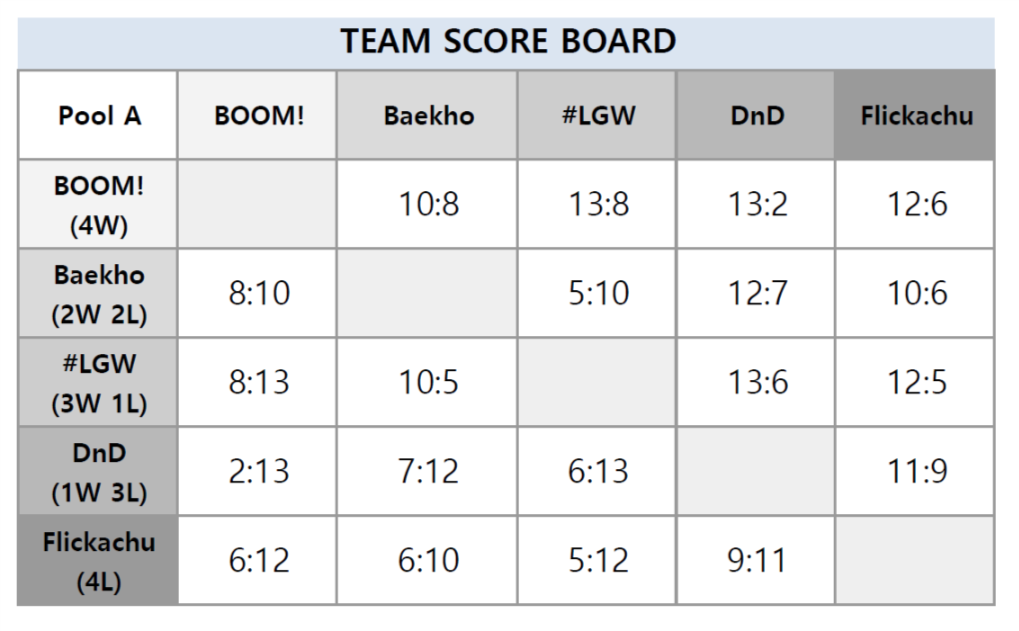Select the 13:2 score cell
1019x631 pixels.
(x=756, y=204)
